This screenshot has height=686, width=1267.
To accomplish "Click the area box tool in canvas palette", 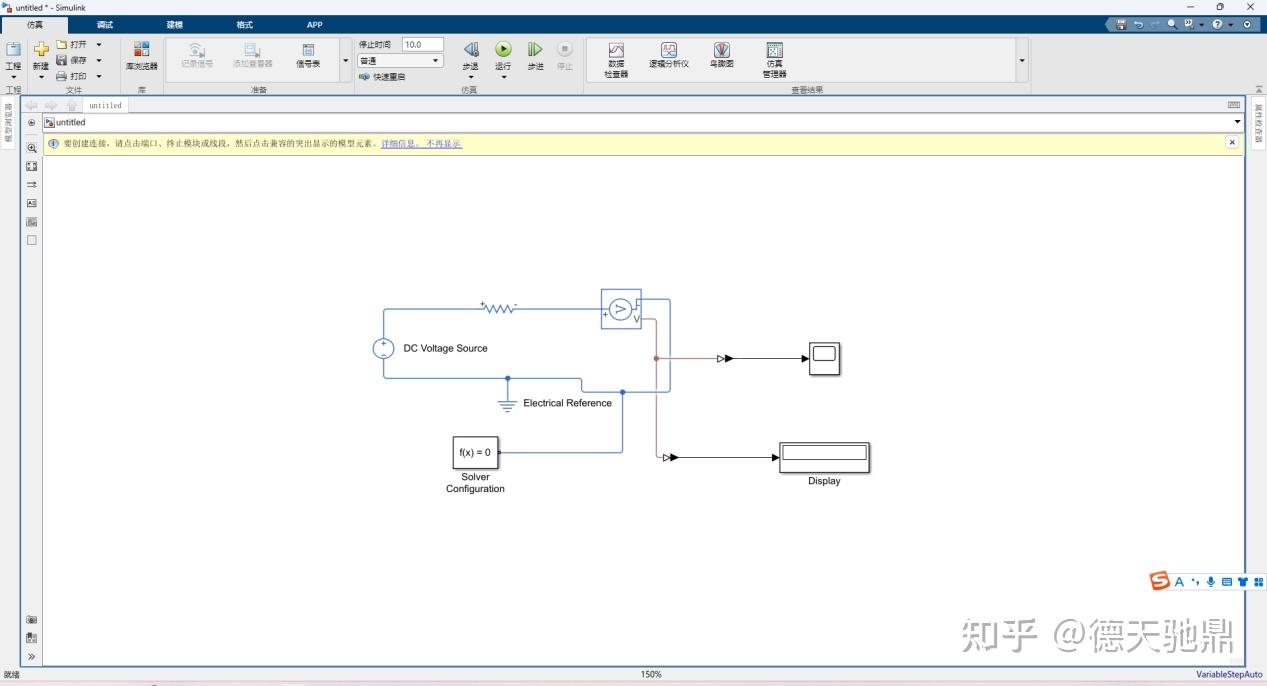I will [32, 240].
